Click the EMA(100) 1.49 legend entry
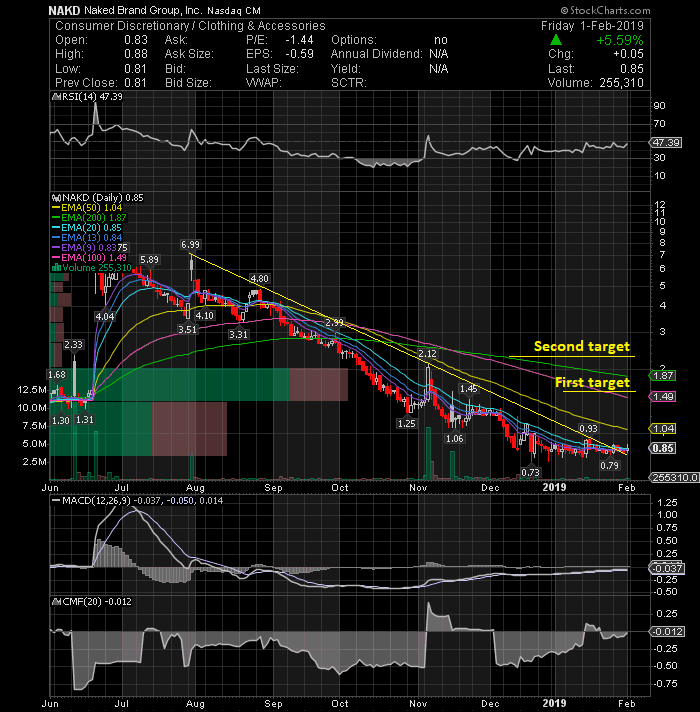The image size is (700, 712). click(x=89, y=258)
